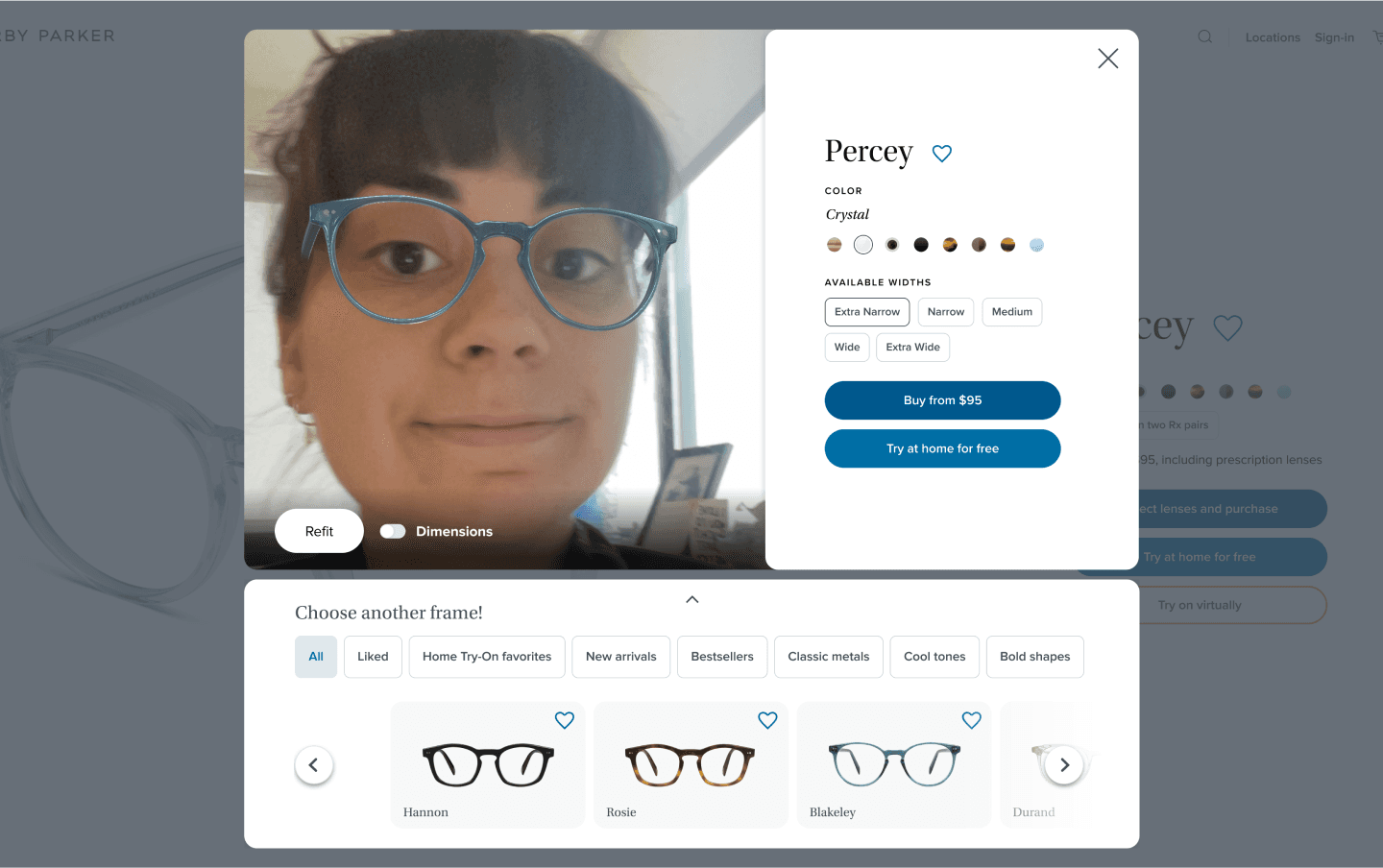Like the Rosie frame with its heart
This screenshot has width=1383, height=868.
pos(767,720)
